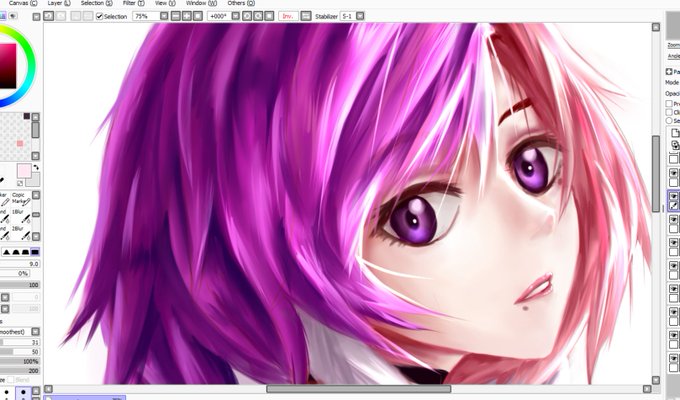This screenshot has width=680, height=400.
Task: Toggle visibility eye of the bottom layer
Action: pyautogui.click(x=673, y=358)
